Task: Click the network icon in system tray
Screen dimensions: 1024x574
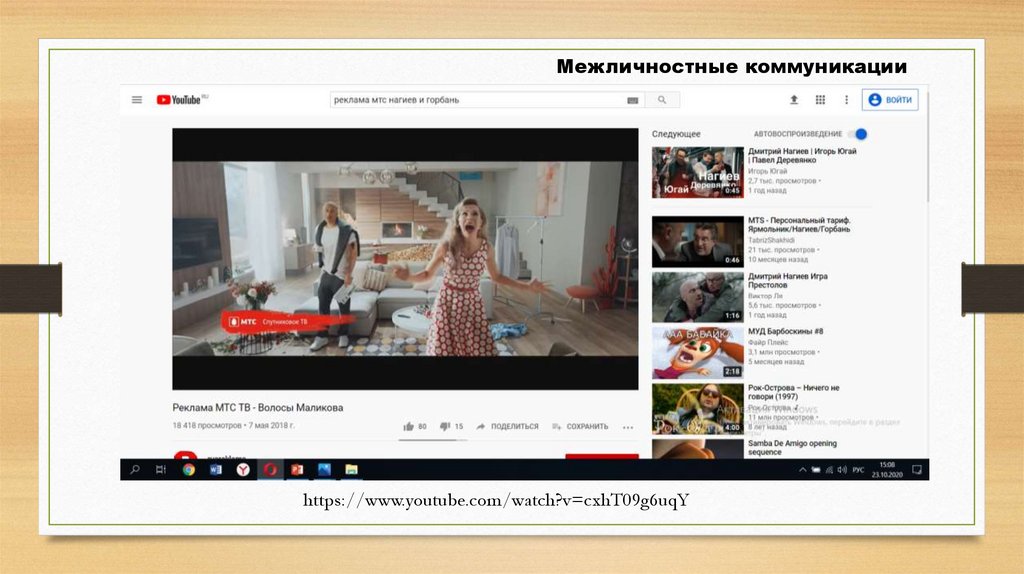Action: [x=829, y=470]
